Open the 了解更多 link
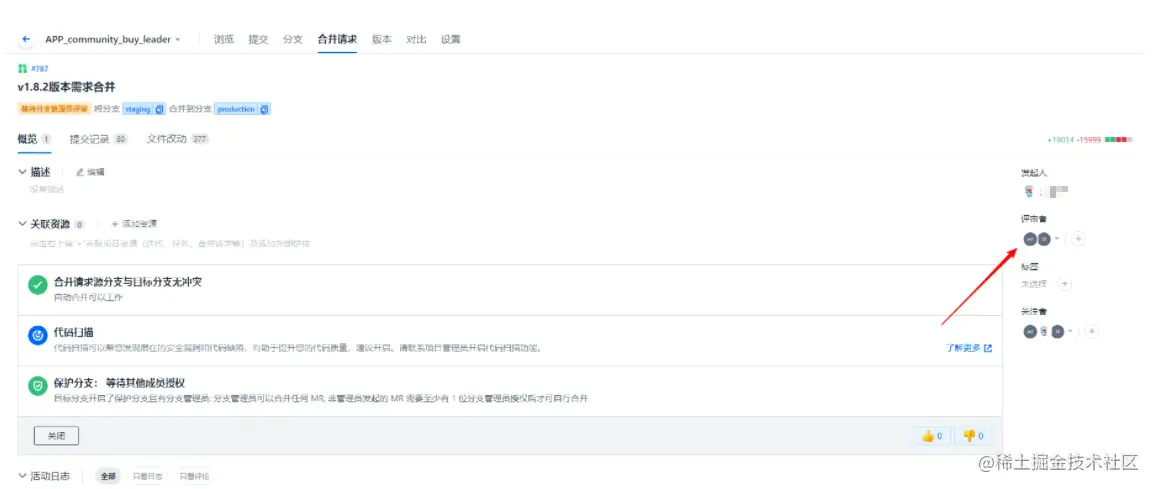The width and height of the screenshot is (1155, 489). (x=963, y=348)
